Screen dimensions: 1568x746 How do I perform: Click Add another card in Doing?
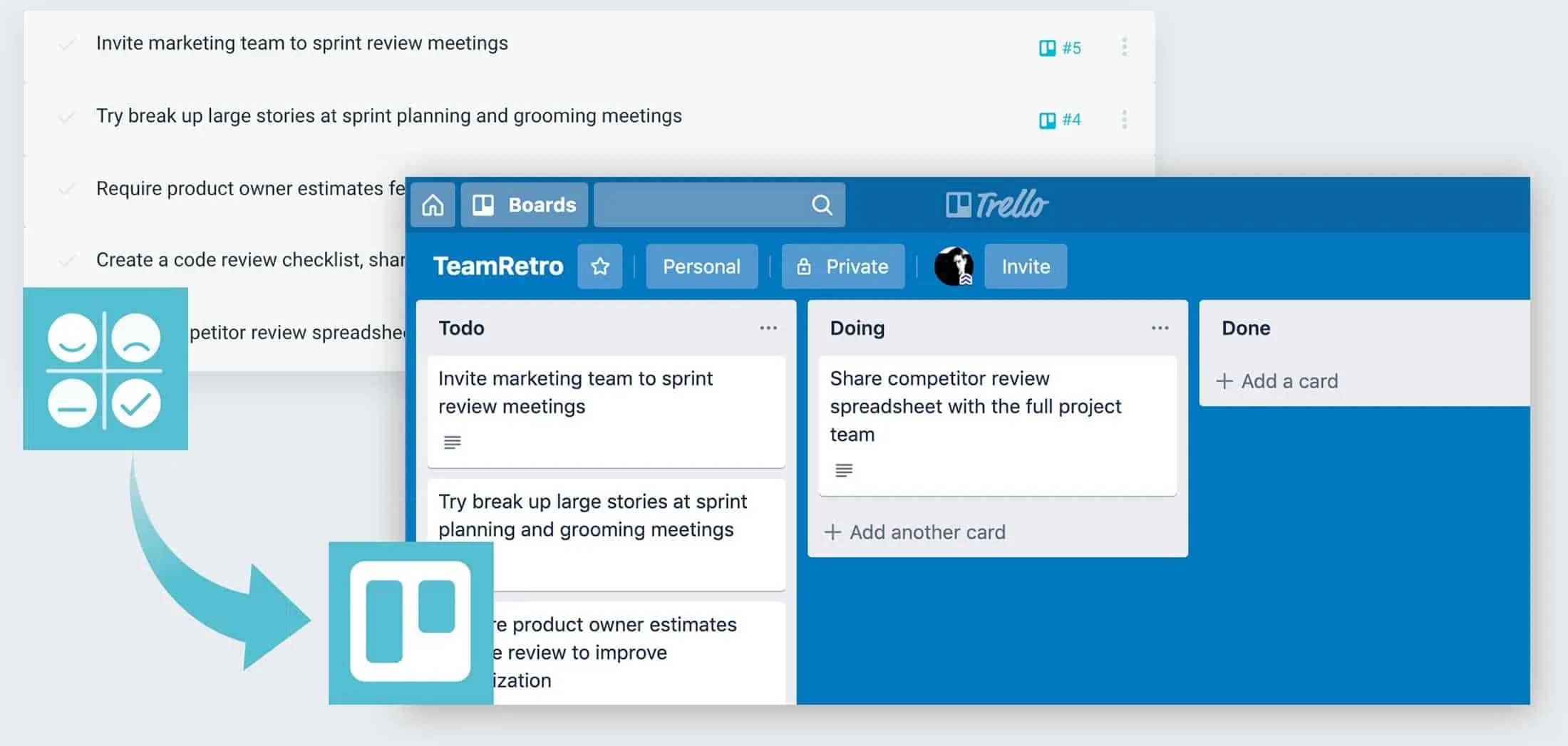[x=915, y=532]
